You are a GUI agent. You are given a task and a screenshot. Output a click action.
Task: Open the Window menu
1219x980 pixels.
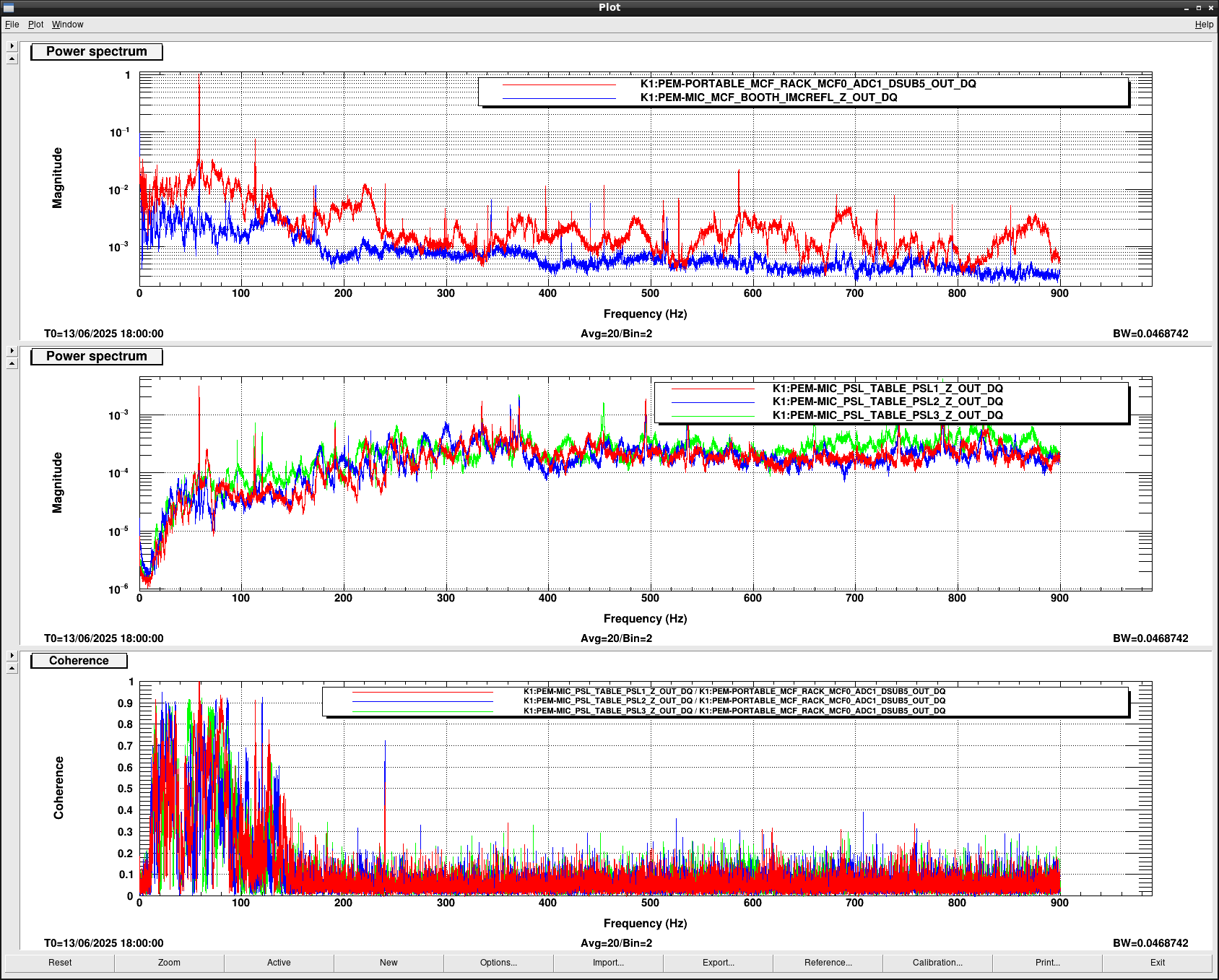(68, 25)
